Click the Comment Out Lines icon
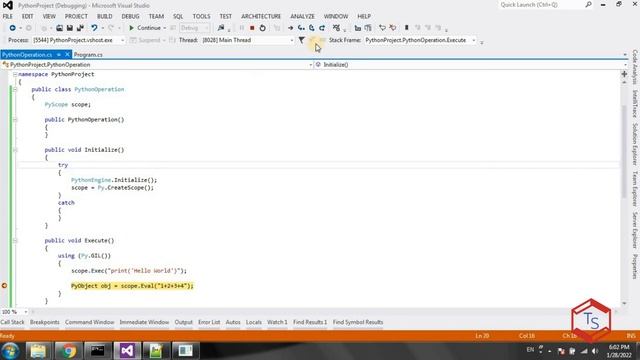Viewport: 640px width, 360px height. [x=358, y=28]
